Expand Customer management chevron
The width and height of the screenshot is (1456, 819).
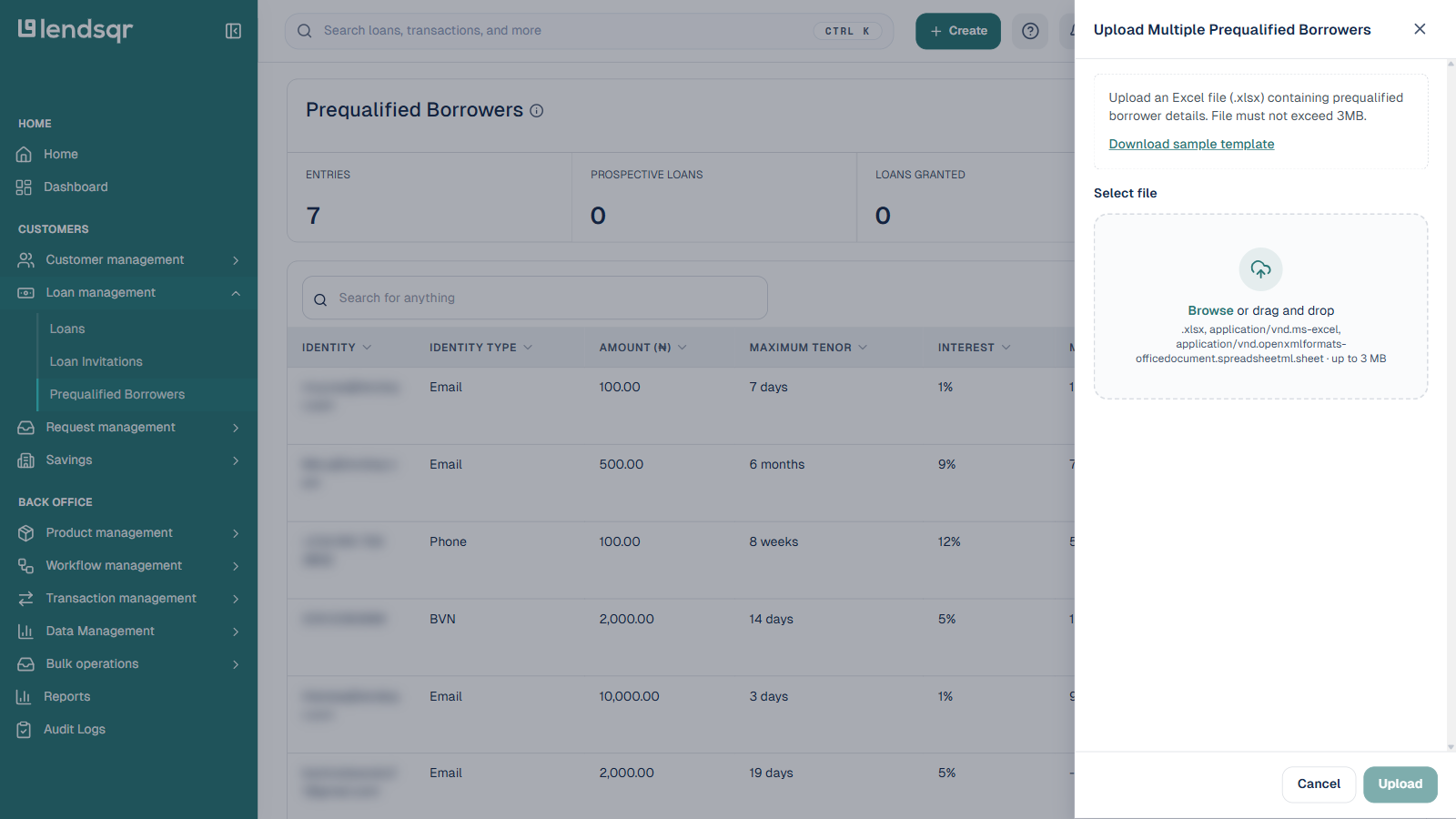click(x=236, y=260)
